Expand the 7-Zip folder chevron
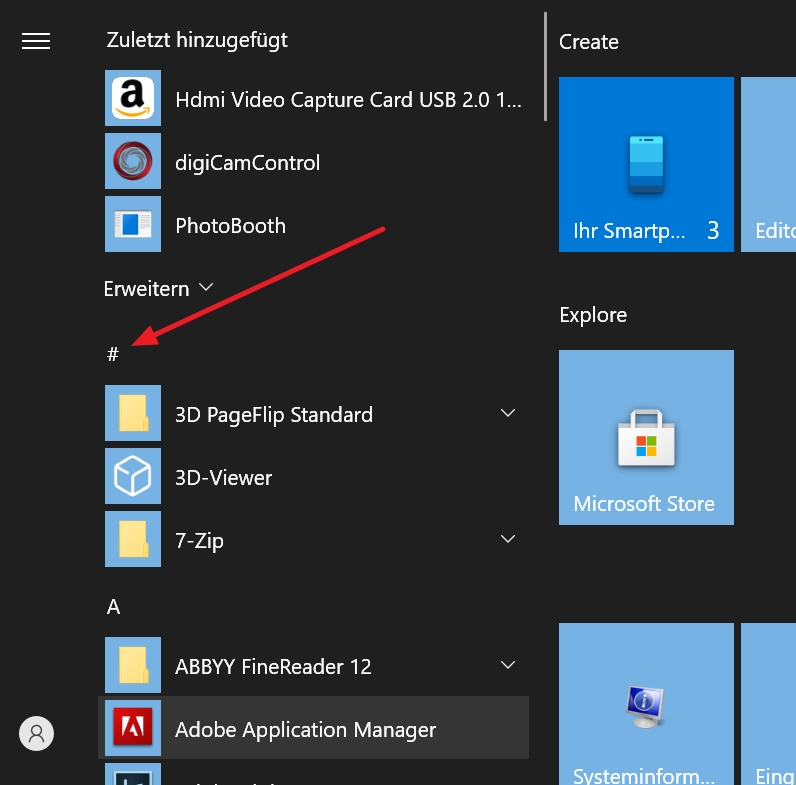 (x=508, y=539)
